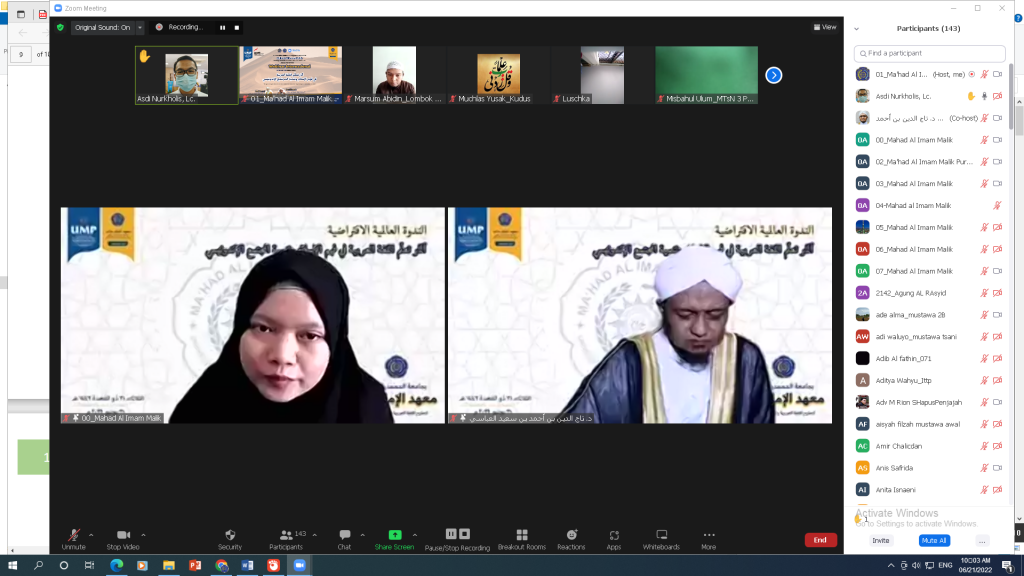The image size is (1024, 576).
Task: Open the Chat bubble icon
Action: coord(344,535)
